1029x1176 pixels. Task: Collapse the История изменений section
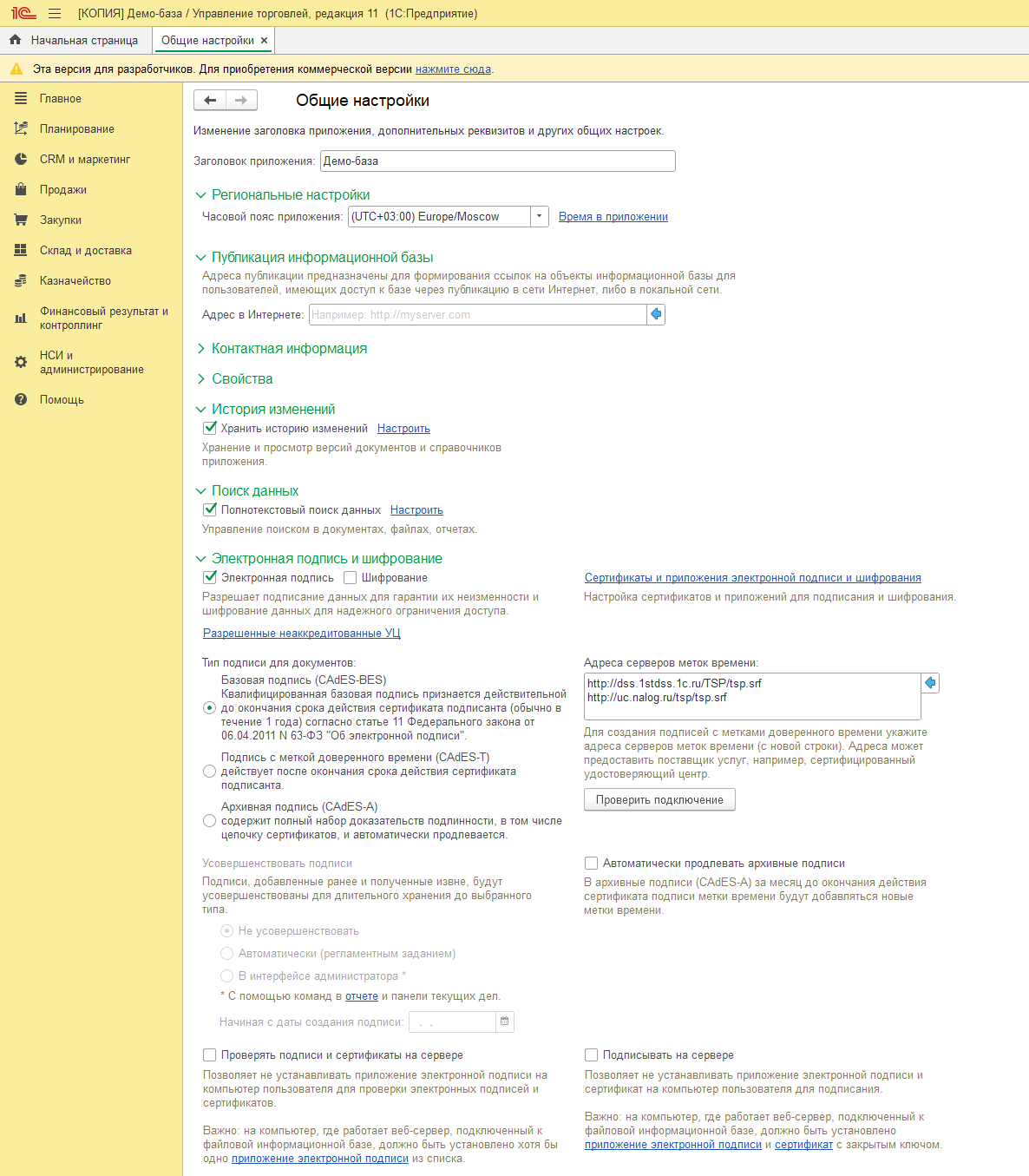[201, 410]
